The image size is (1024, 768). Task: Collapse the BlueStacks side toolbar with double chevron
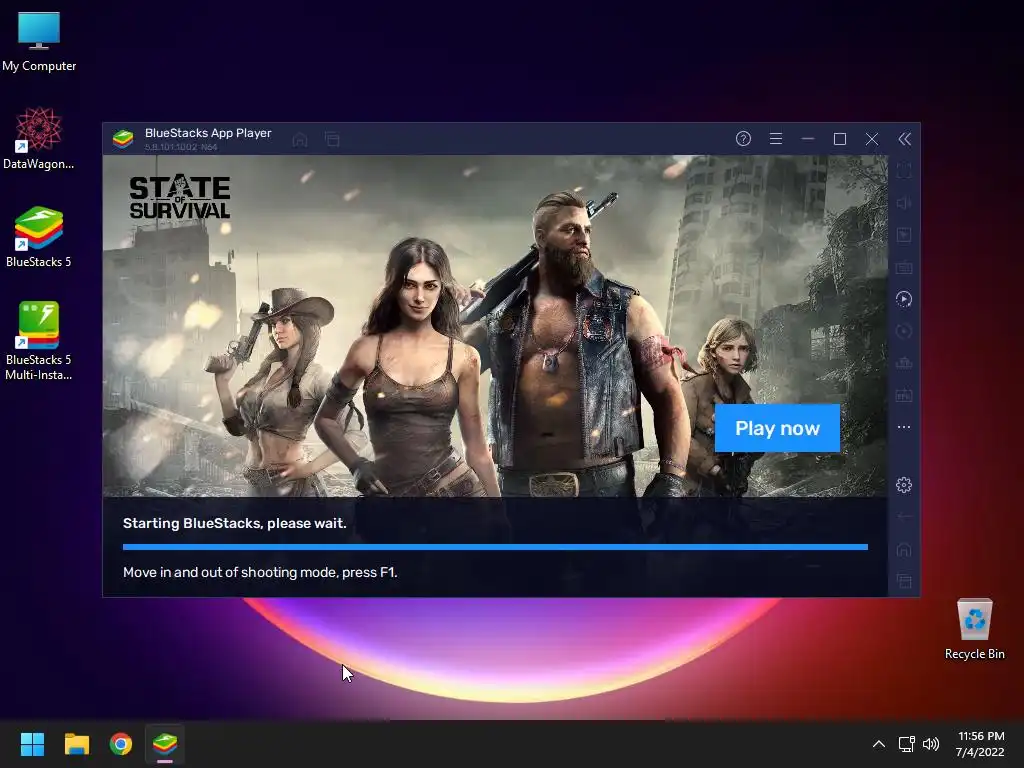(904, 138)
